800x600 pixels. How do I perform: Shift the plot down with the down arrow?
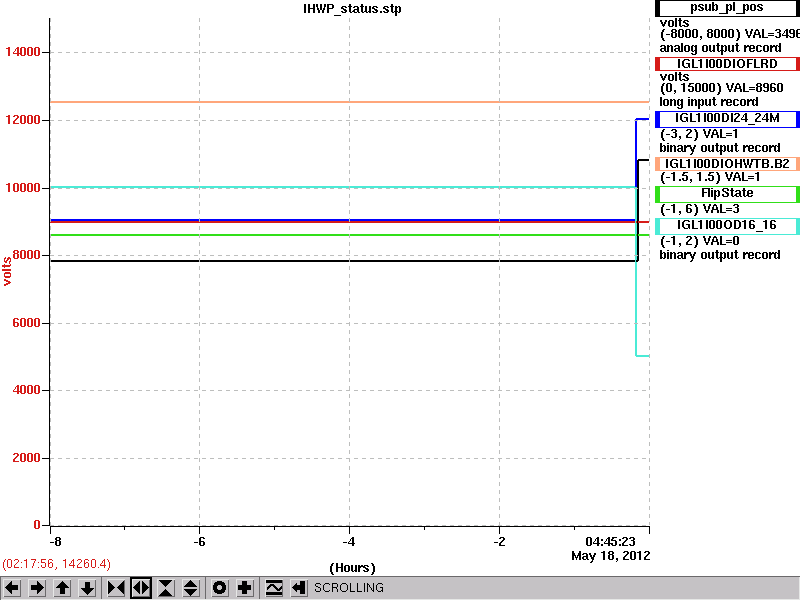[x=88, y=588]
